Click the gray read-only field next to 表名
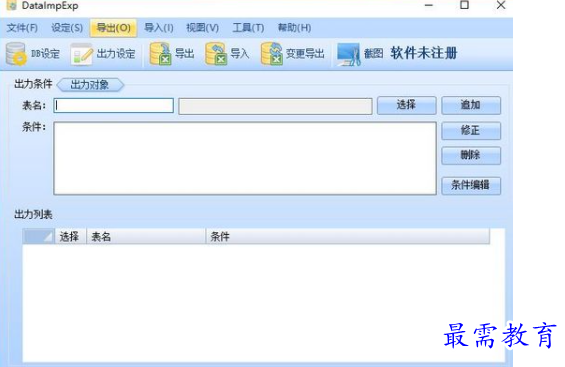Viewport: 565px width, 367px height. 275,106
